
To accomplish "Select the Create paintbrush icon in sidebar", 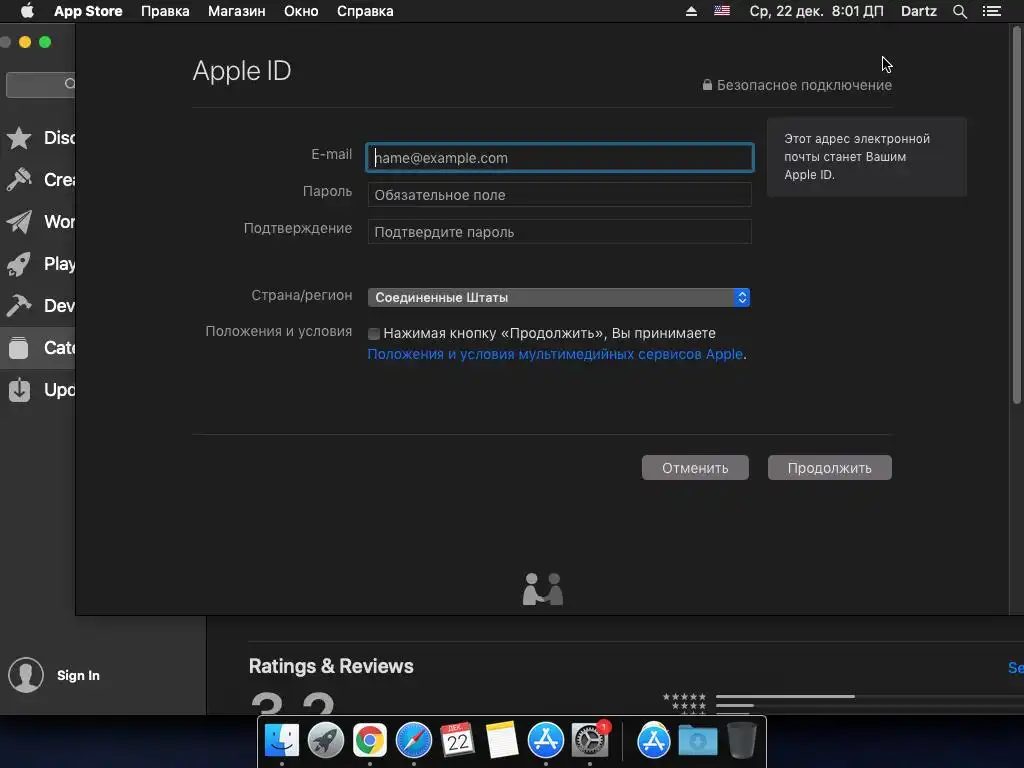I will [x=19, y=180].
